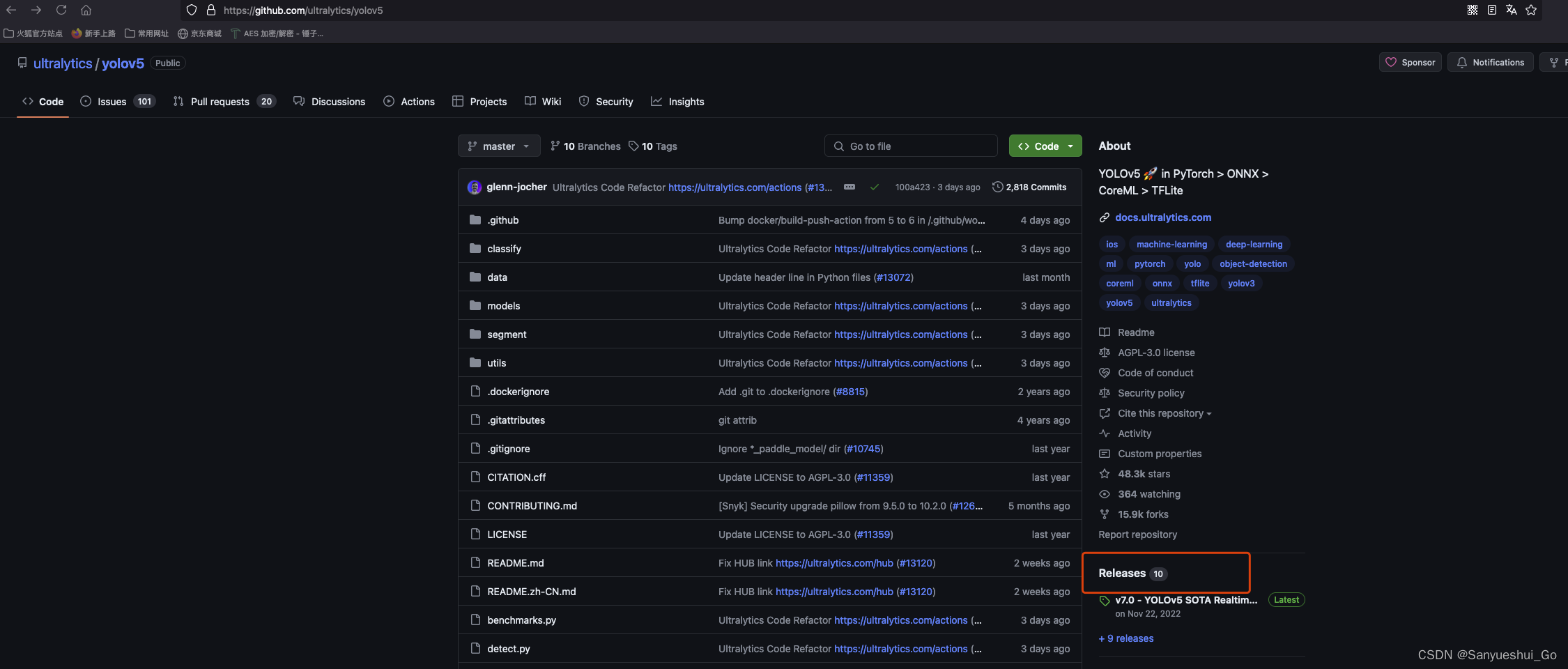Open README.zh-CN.md file
The width and height of the screenshot is (1568, 669).
(532, 592)
